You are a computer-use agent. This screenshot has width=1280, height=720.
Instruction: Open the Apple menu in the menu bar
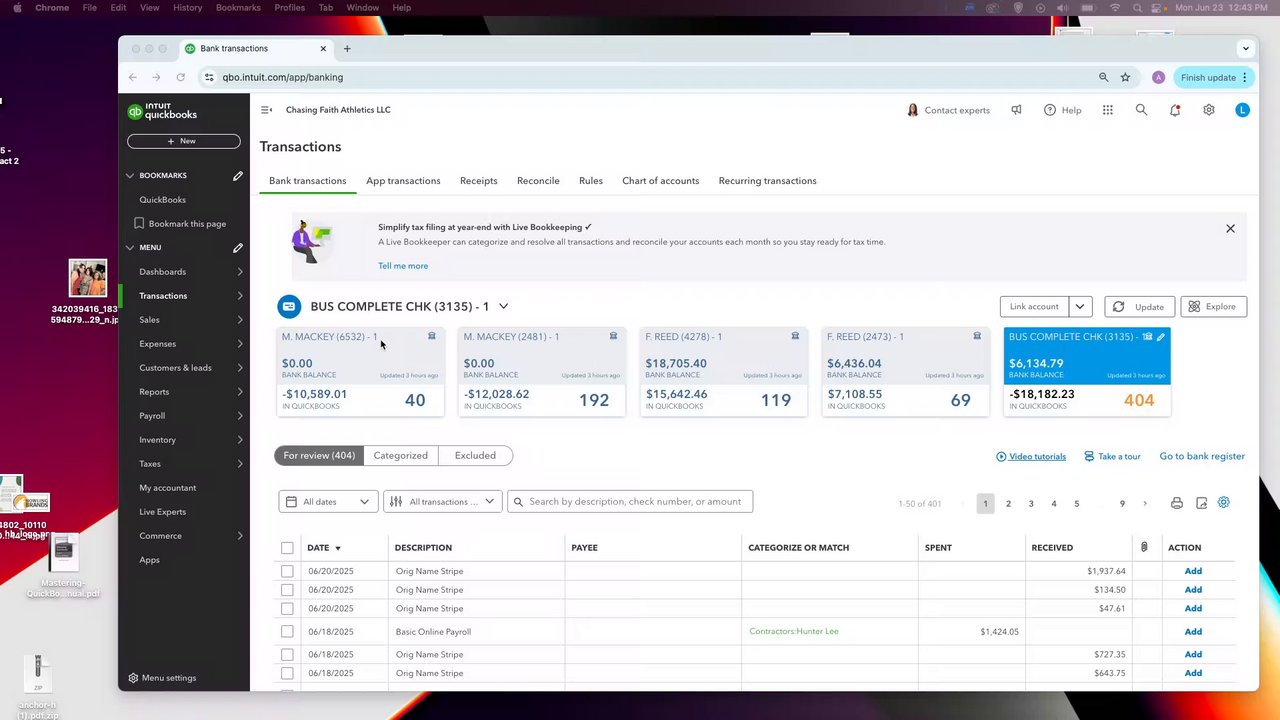coord(17,8)
